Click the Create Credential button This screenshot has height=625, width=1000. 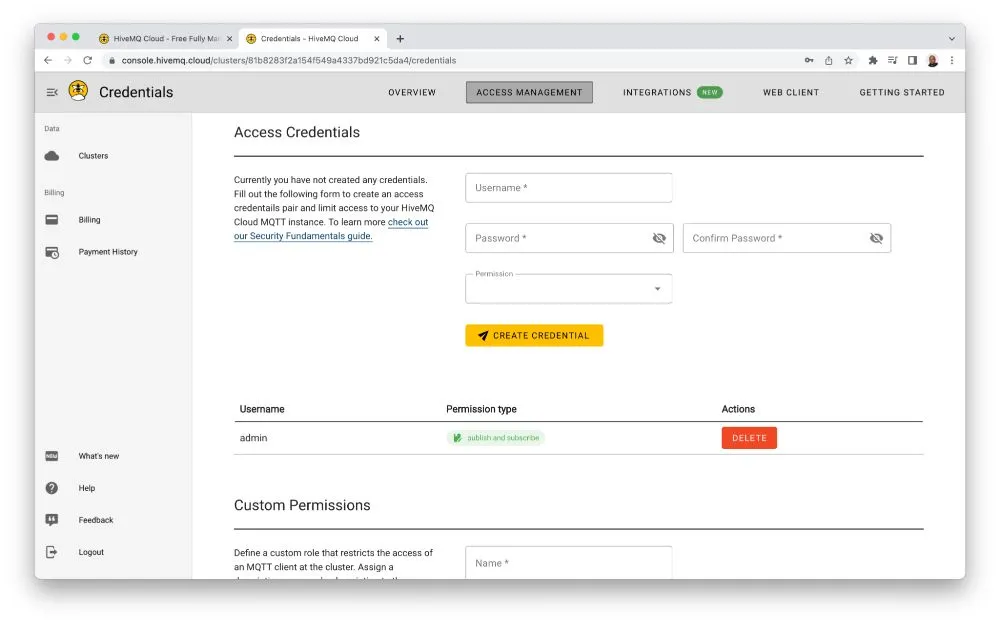pos(534,335)
